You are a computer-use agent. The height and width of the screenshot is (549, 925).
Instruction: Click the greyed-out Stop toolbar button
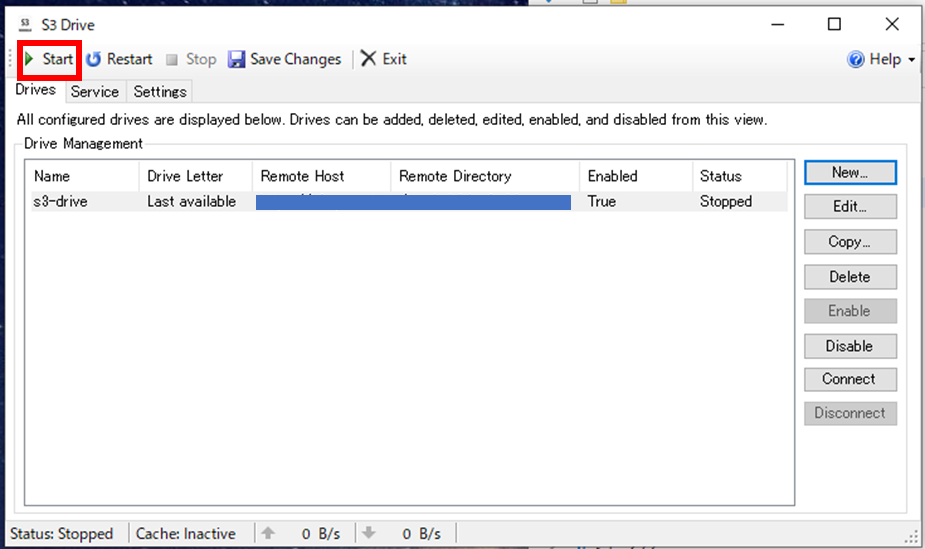point(191,59)
